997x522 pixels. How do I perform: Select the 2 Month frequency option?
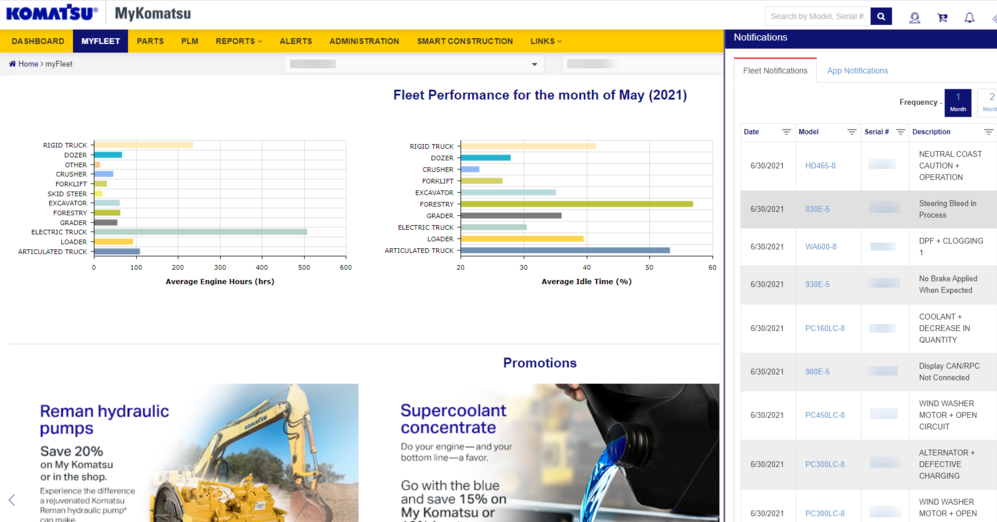pos(989,102)
